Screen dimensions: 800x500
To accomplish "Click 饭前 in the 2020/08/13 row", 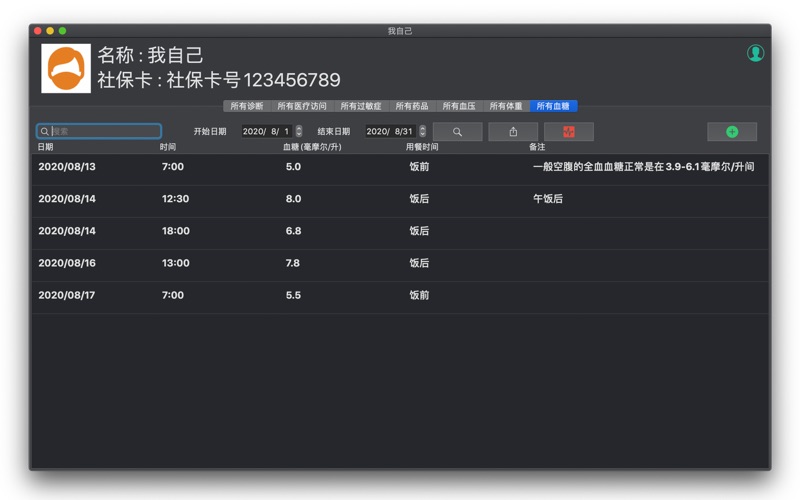I will tap(419, 167).
